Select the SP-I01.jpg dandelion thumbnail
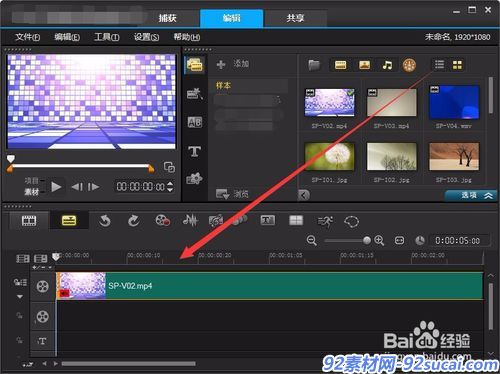 [x=330, y=156]
